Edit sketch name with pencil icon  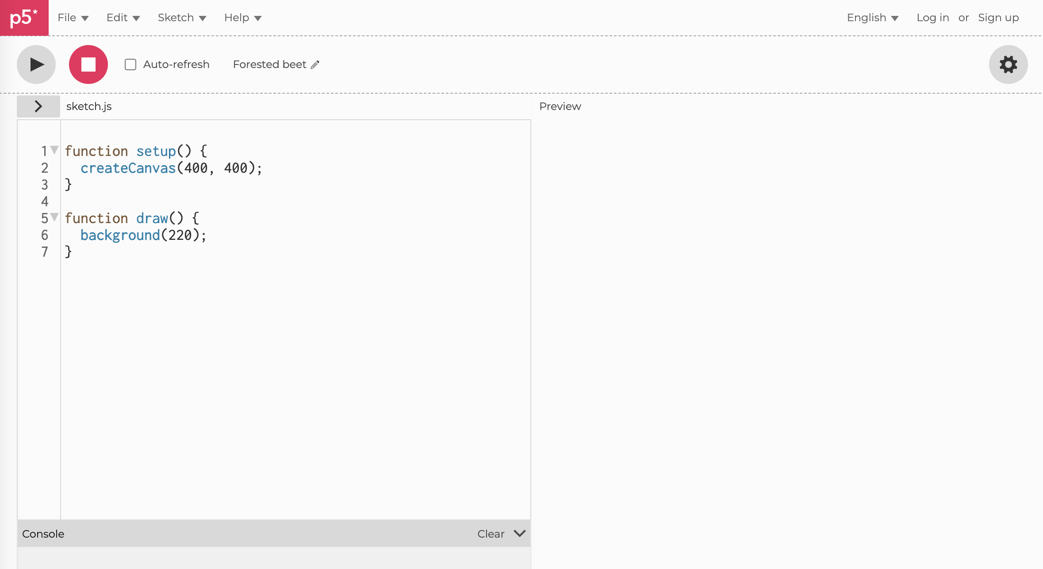[315, 65]
